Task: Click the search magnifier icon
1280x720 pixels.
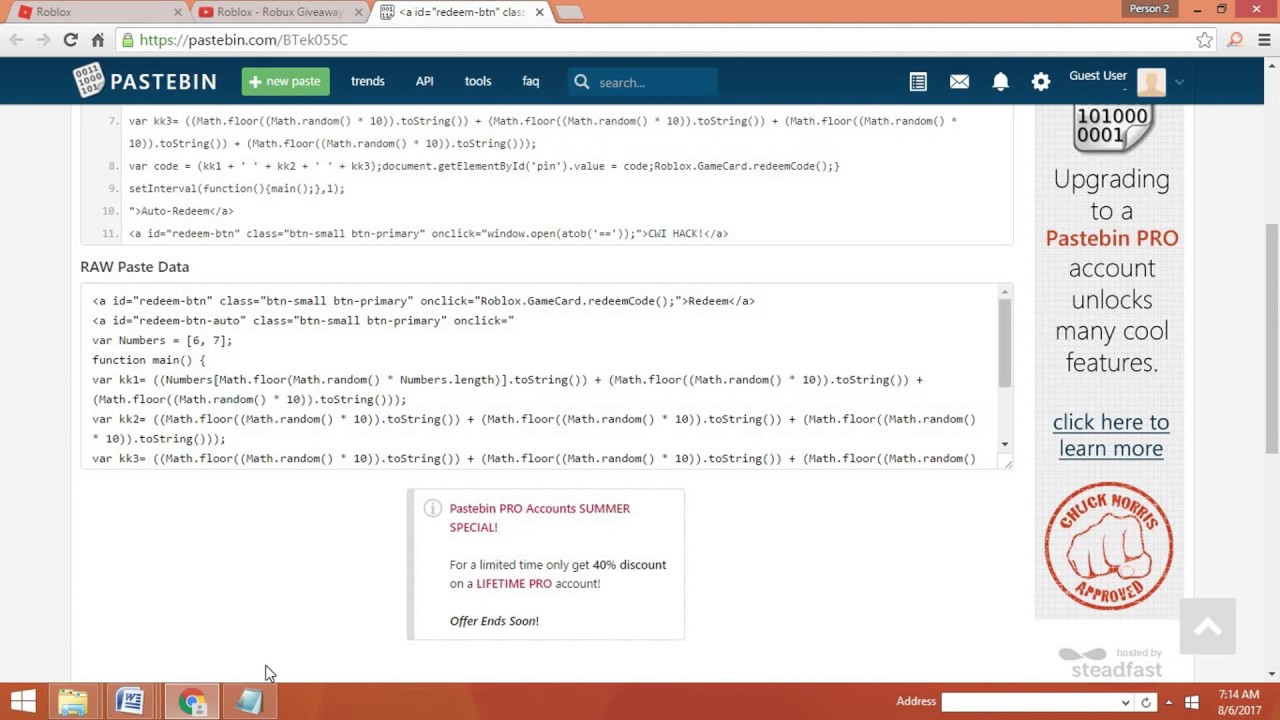Action: [582, 82]
